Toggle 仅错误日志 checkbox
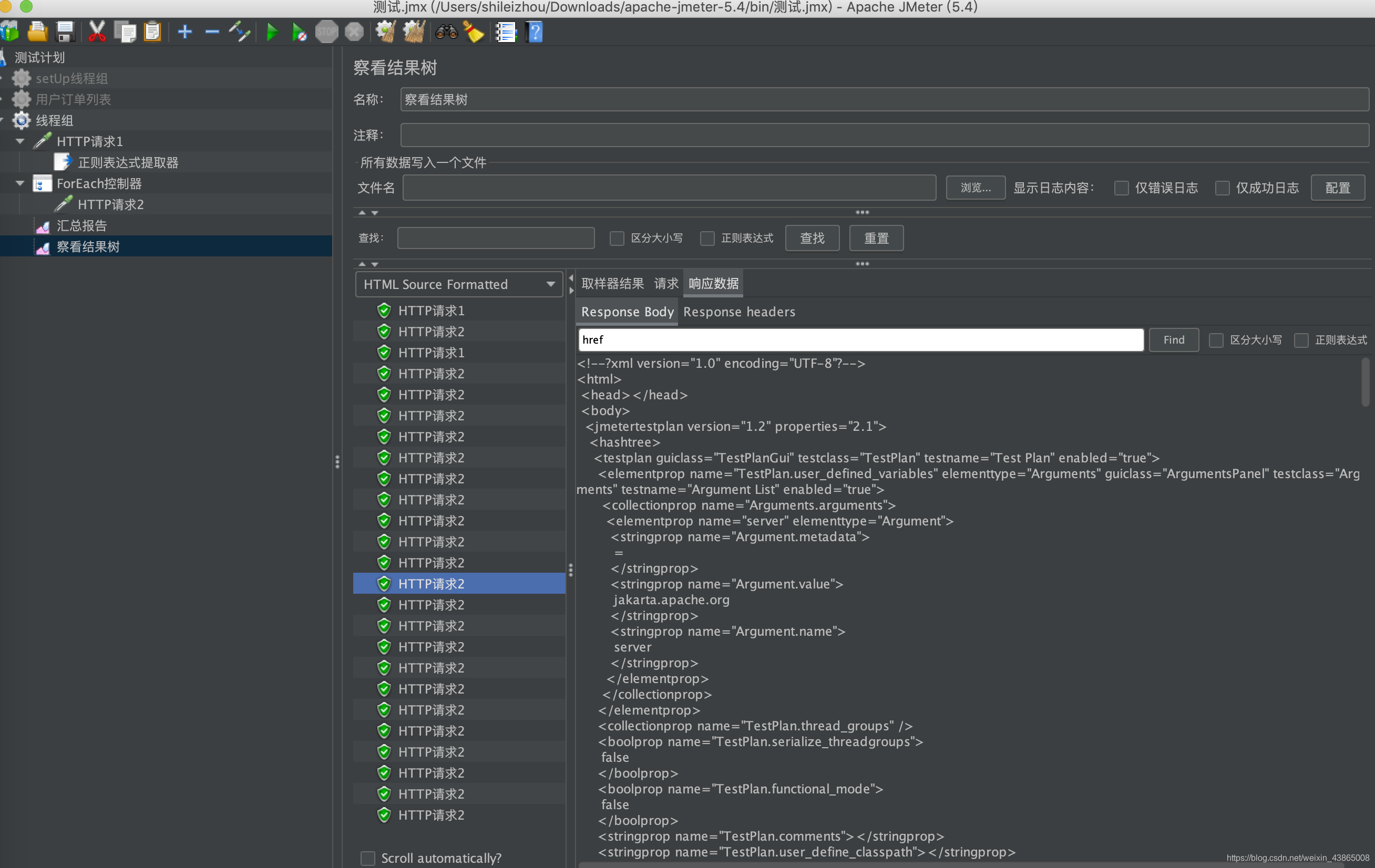Image resolution: width=1375 pixels, height=868 pixels. click(1122, 188)
